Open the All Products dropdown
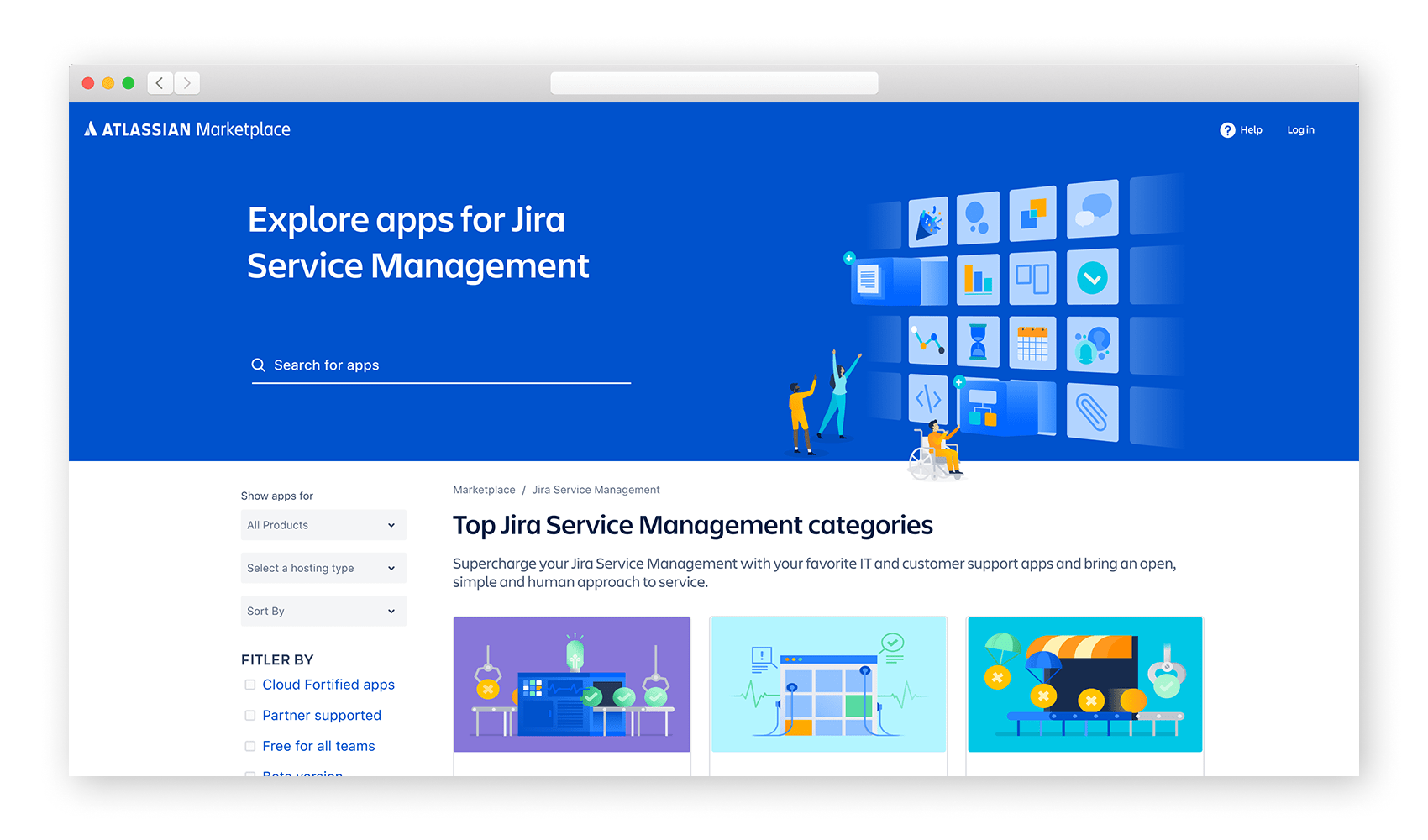The width and height of the screenshot is (1428, 840). coord(323,525)
